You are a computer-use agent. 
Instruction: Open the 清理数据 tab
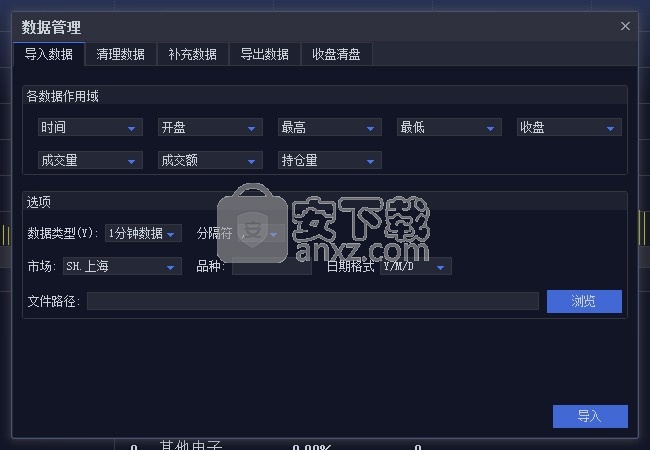(x=120, y=54)
